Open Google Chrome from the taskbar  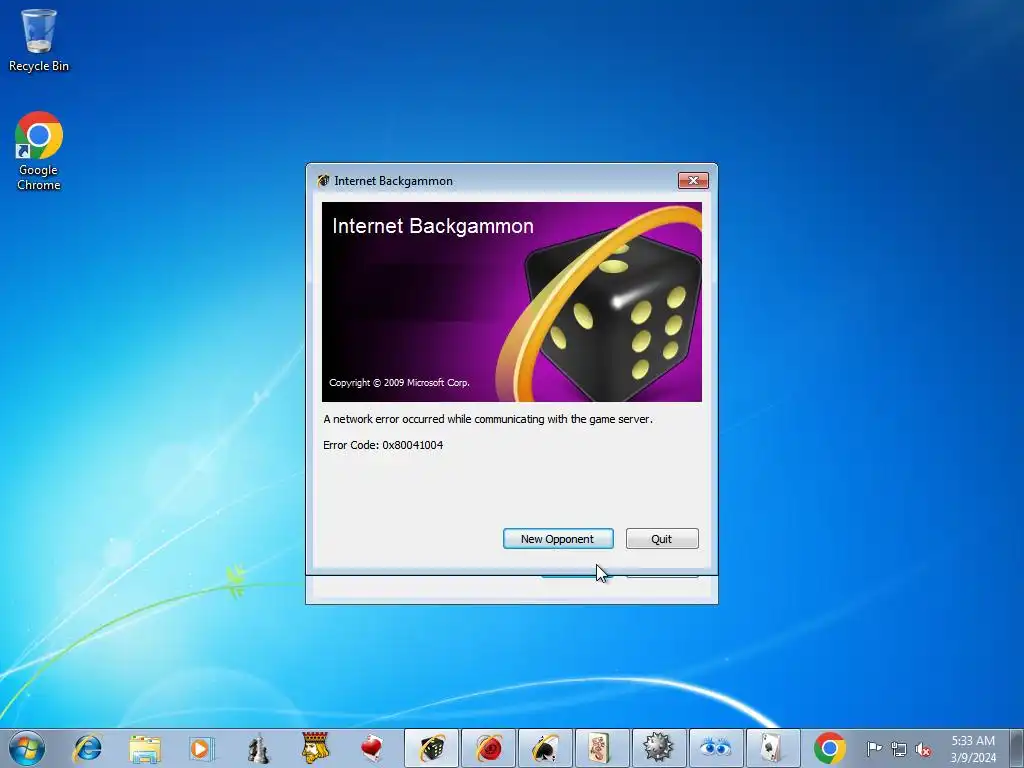(x=829, y=748)
